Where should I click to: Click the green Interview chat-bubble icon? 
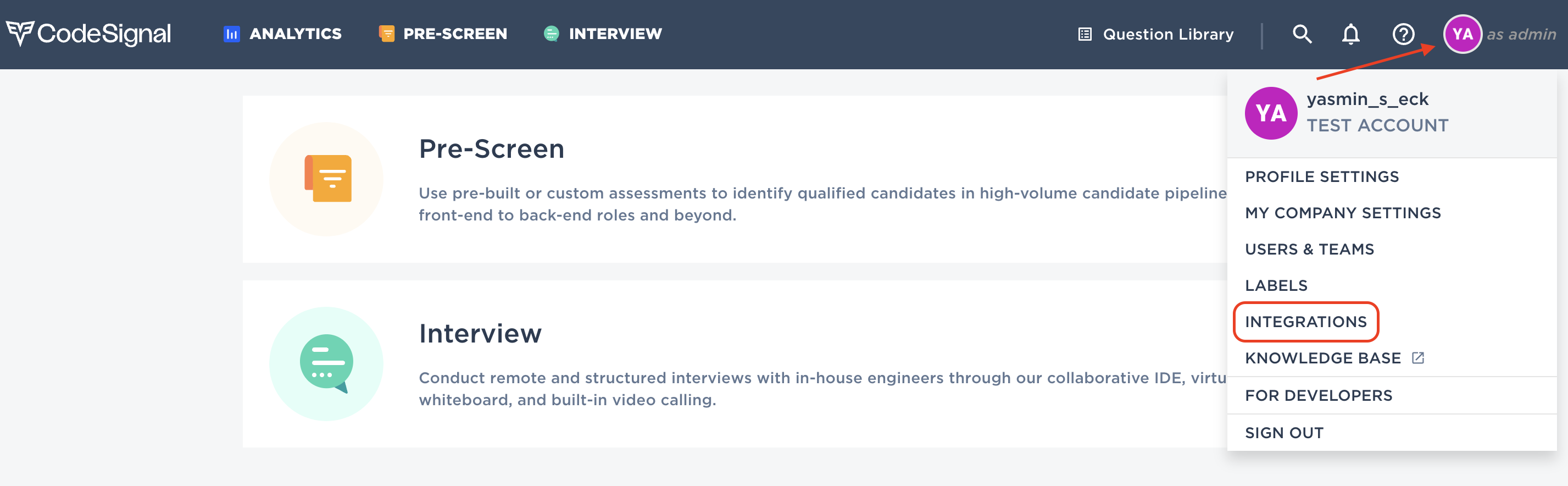click(551, 34)
